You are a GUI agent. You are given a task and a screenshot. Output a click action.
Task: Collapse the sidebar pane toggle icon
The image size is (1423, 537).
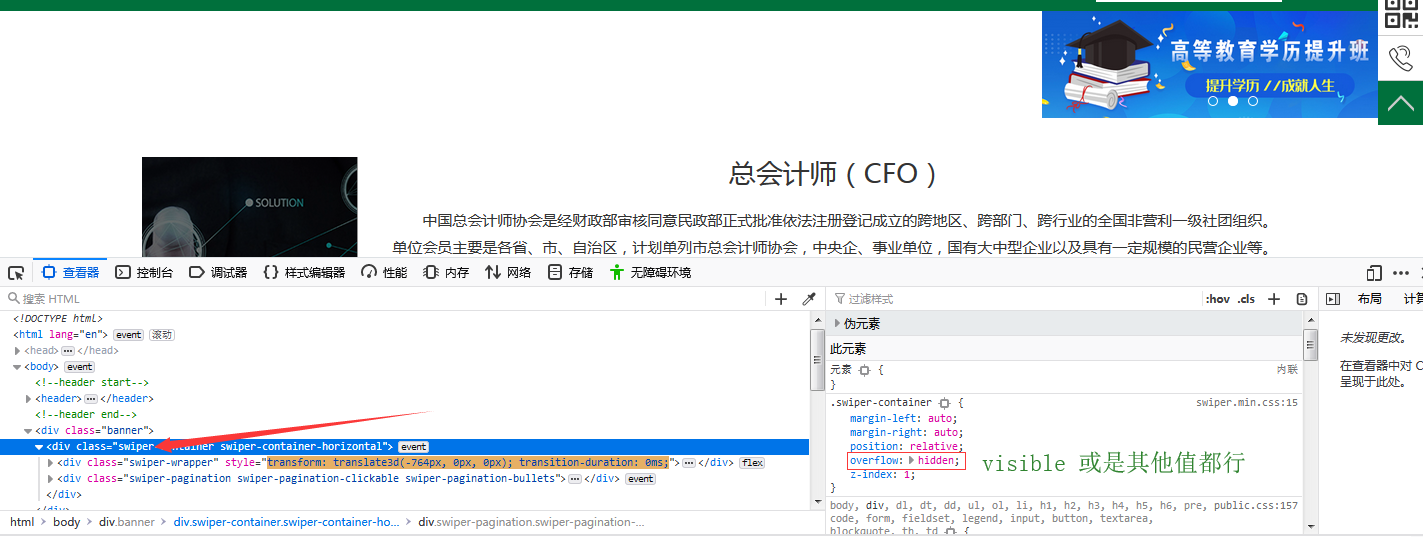coord(1332,298)
